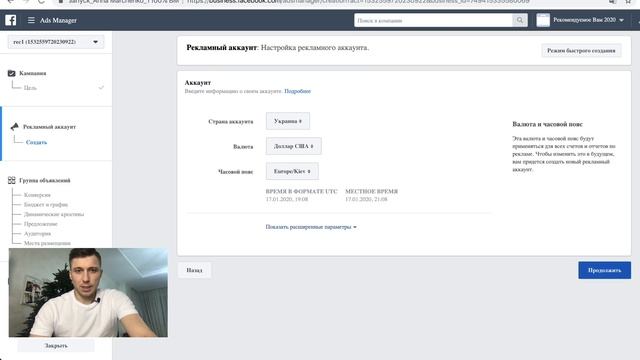The image size is (640, 360).
Task: Open the Страна аккаунта Украина dropdown
Action: (288, 121)
